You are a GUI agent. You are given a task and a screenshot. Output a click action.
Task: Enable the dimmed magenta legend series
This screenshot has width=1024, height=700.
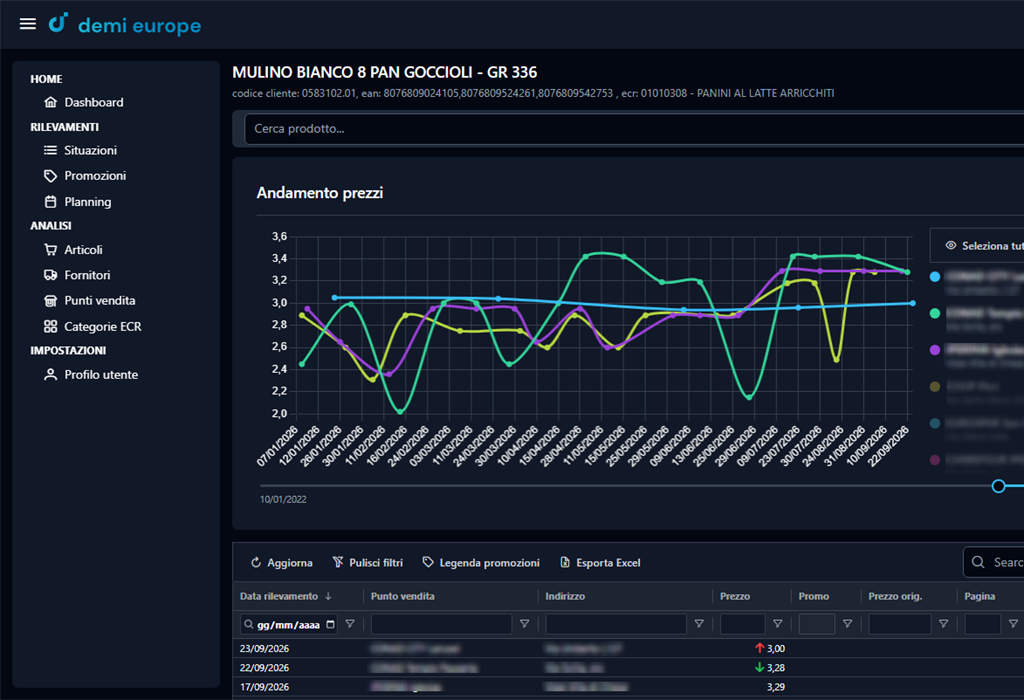coord(935,460)
